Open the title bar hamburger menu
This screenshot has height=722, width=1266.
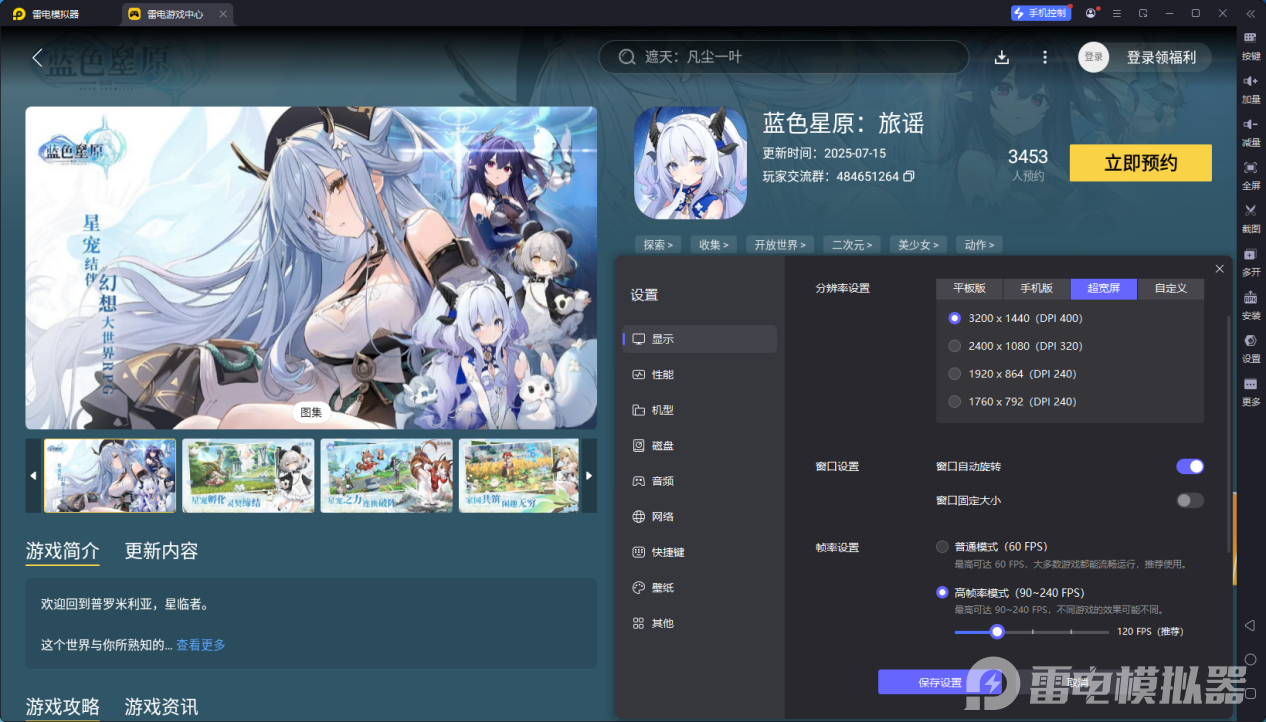coord(1117,13)
